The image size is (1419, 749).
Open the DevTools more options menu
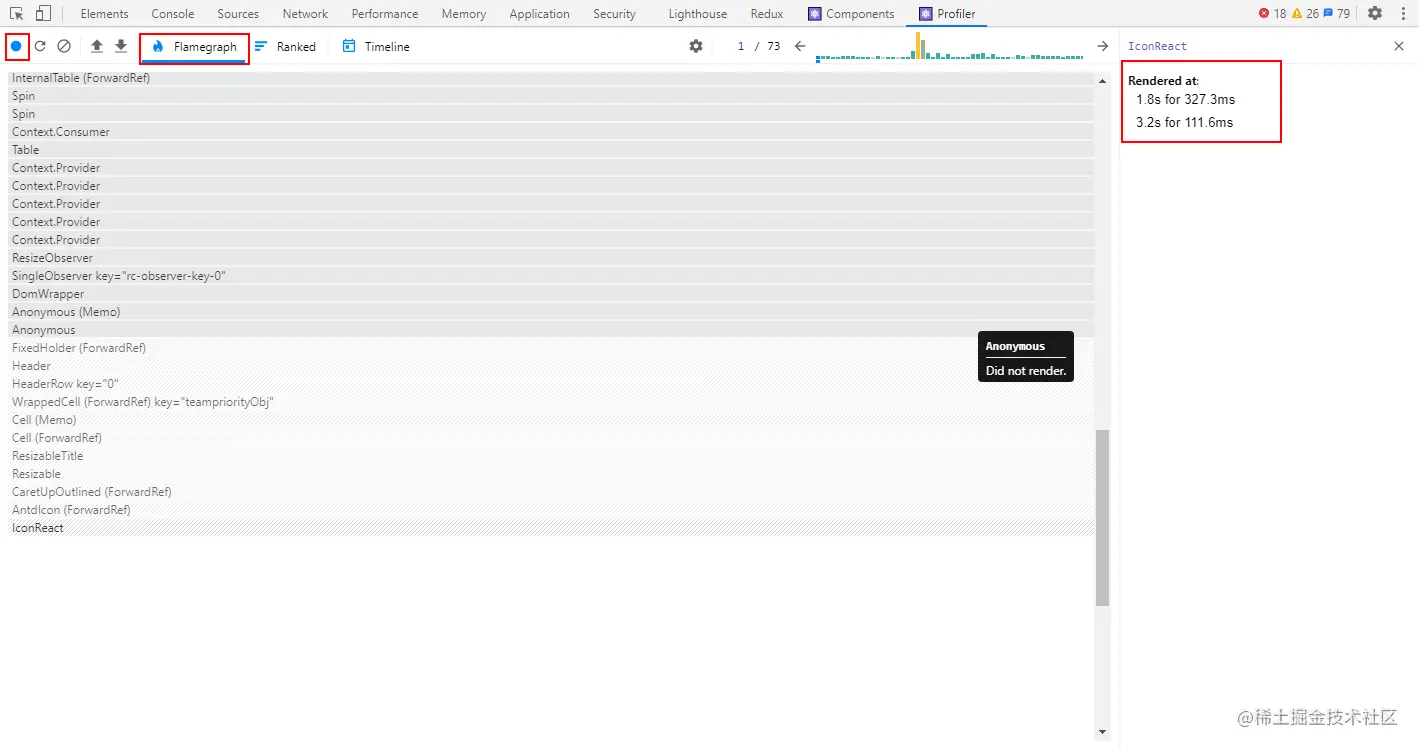click(x=1401, y=14)
